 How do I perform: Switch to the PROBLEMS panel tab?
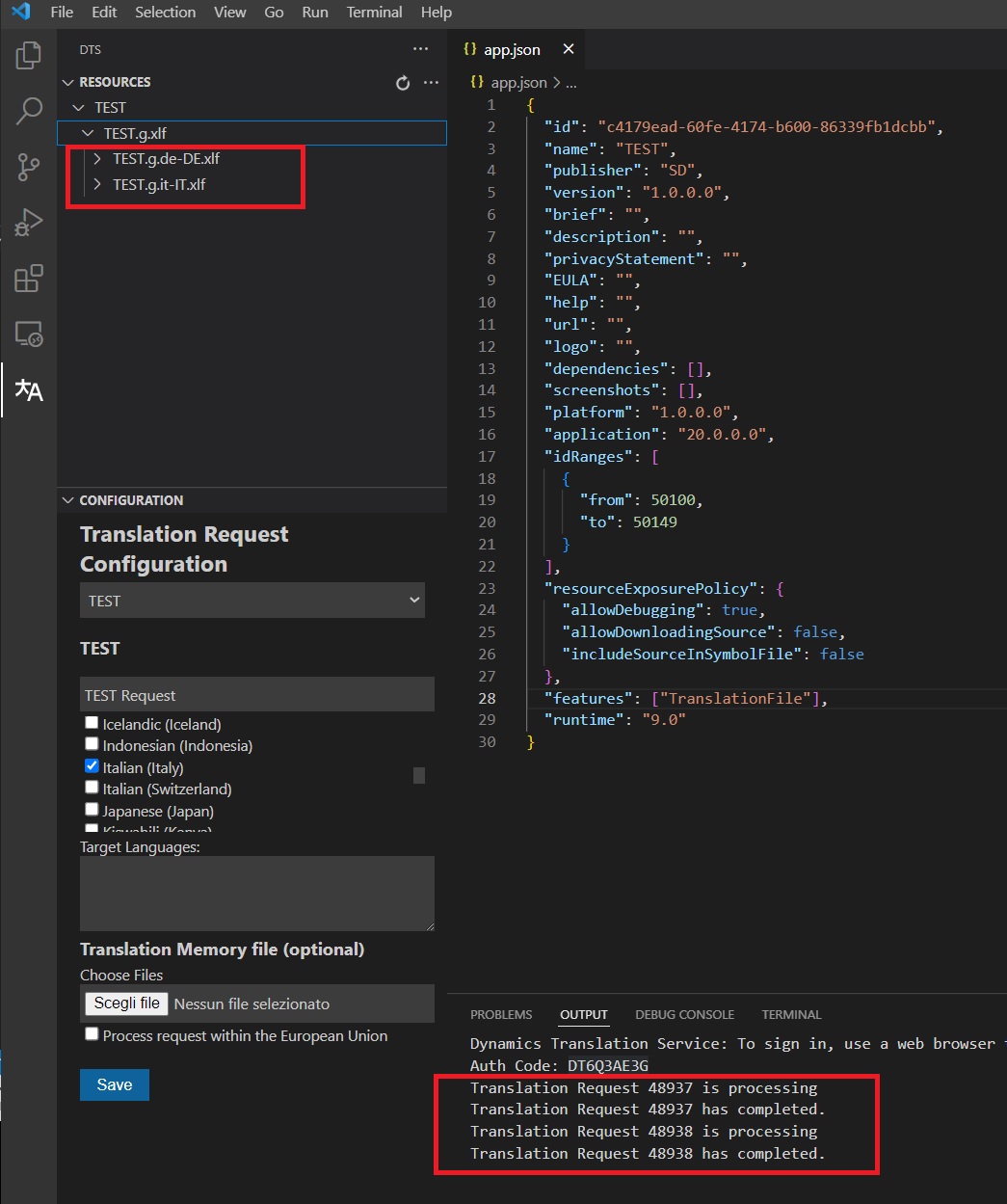coord(501,1014)
